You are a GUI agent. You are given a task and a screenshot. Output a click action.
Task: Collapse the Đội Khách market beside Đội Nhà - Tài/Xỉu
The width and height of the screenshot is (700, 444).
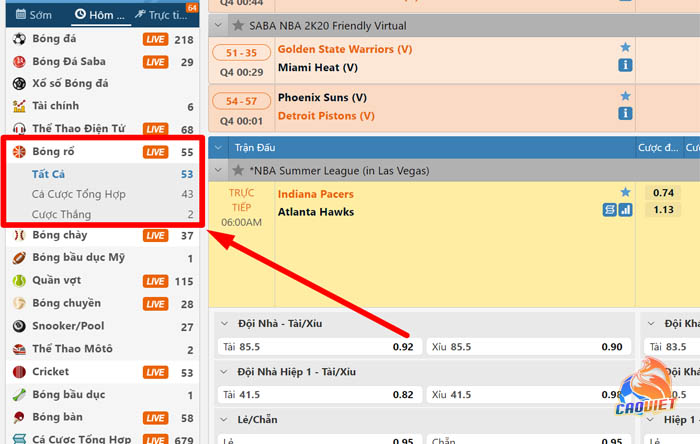point(651,324)
